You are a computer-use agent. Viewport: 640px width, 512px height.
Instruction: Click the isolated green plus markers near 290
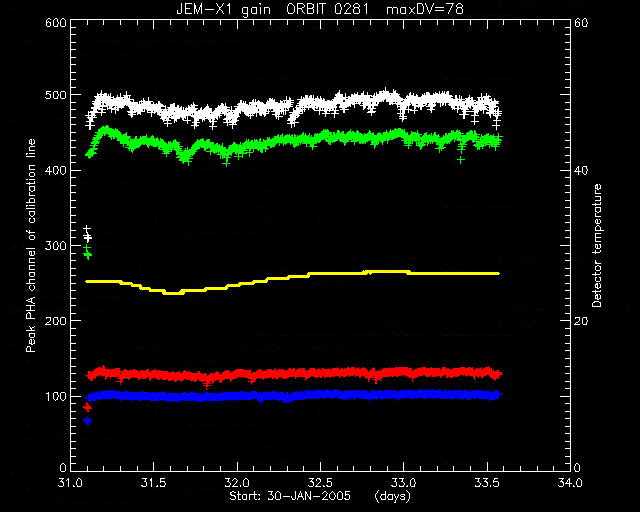tap(87, 252)
